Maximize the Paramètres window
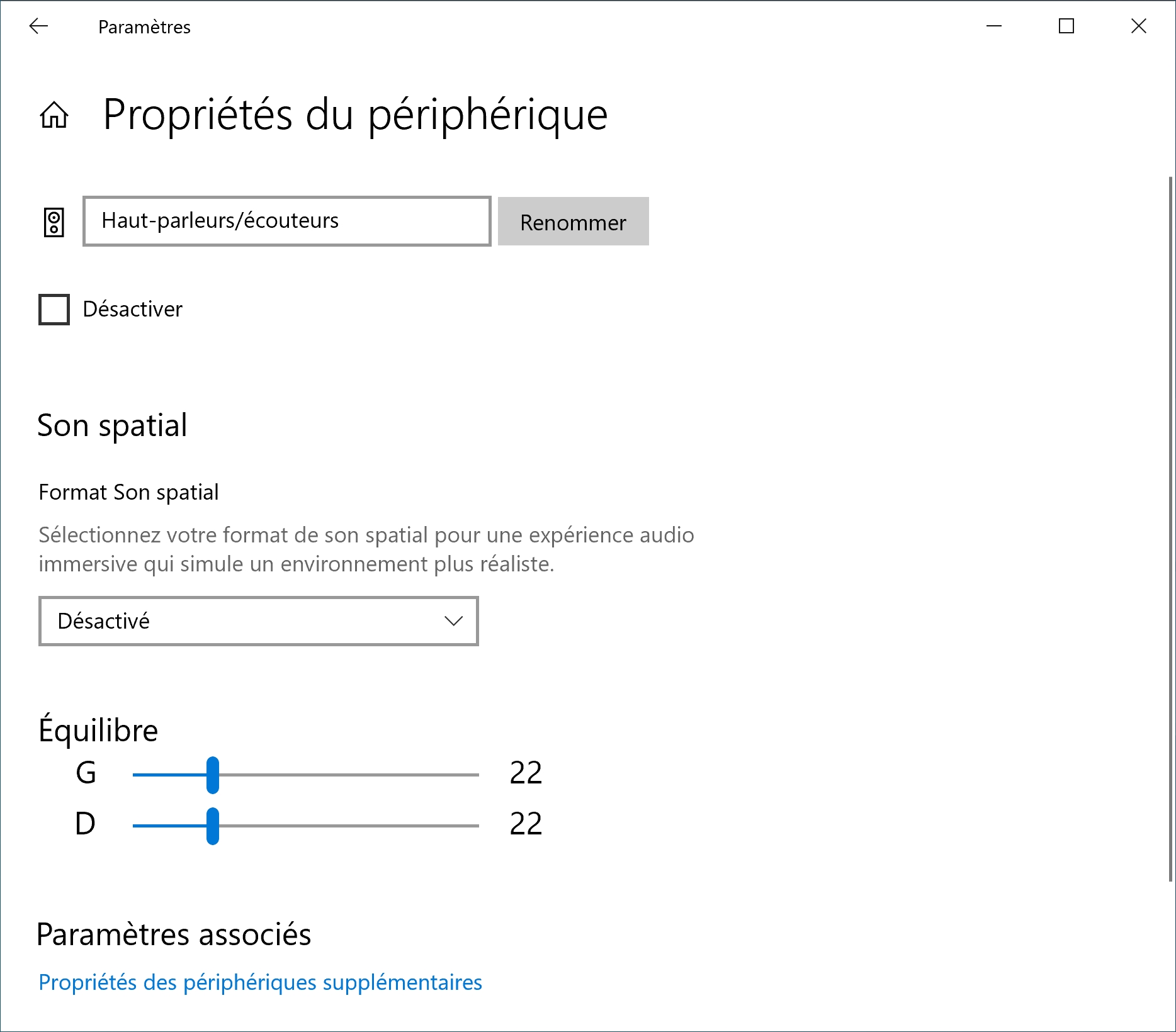The width and height of the screenshot is (1176, 1032). pos(1066,26)
